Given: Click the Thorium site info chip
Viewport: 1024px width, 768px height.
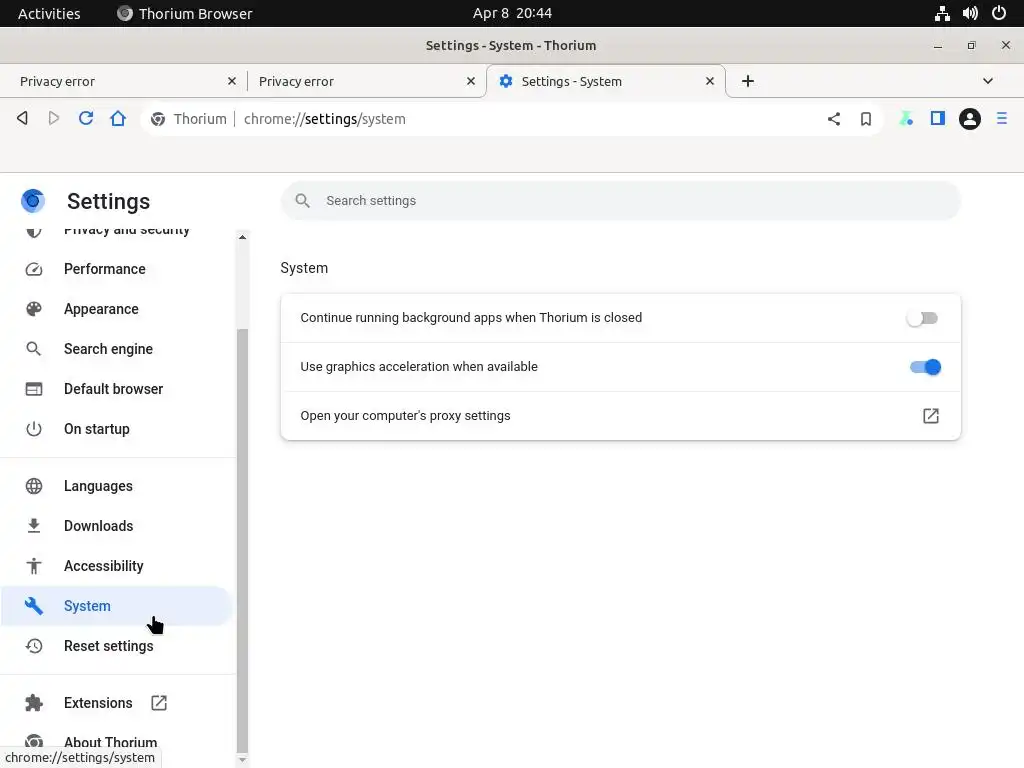Looking at the screenshot, I should pos(189,119).
